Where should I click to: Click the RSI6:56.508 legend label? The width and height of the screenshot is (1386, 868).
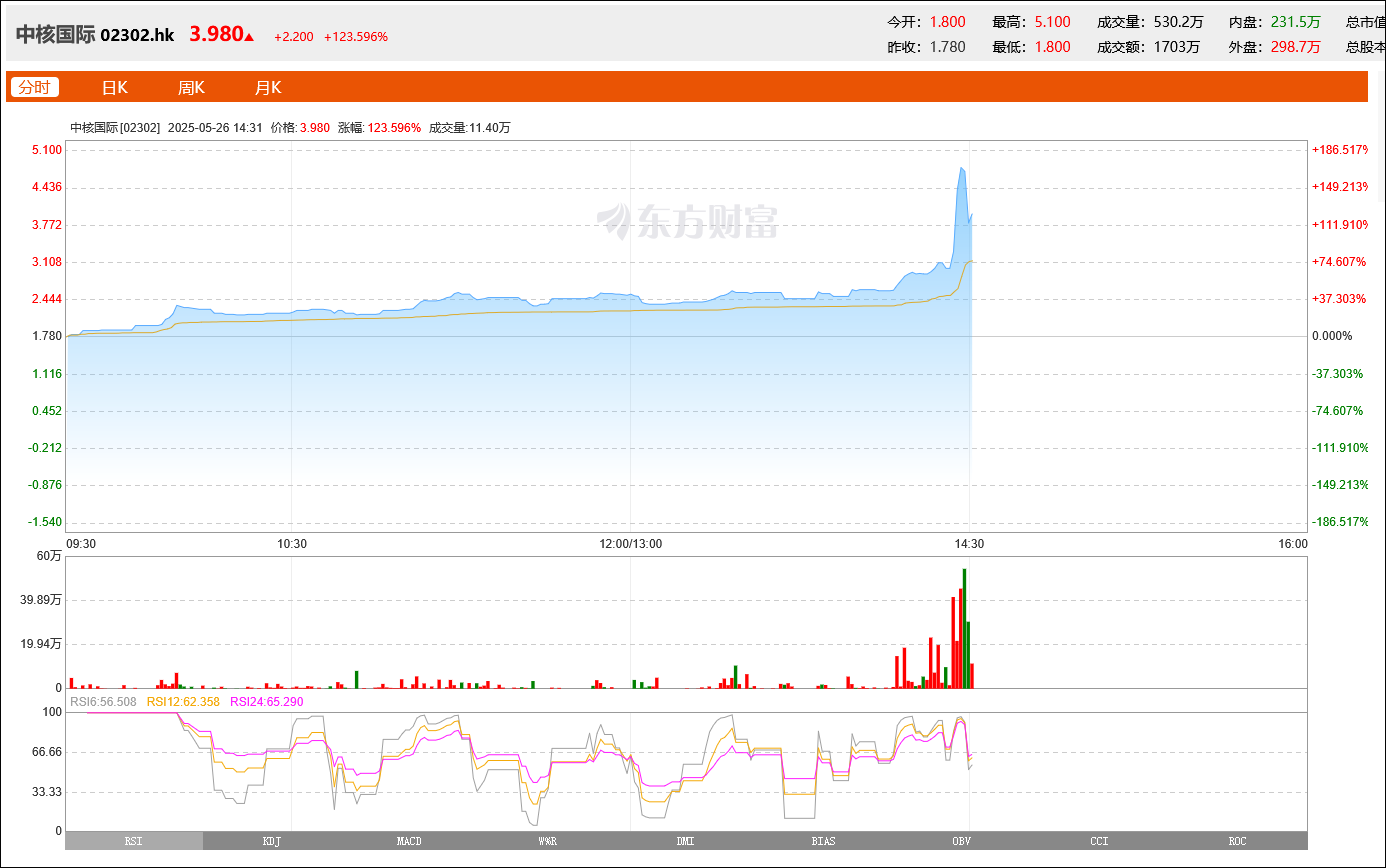click(103, 702)
